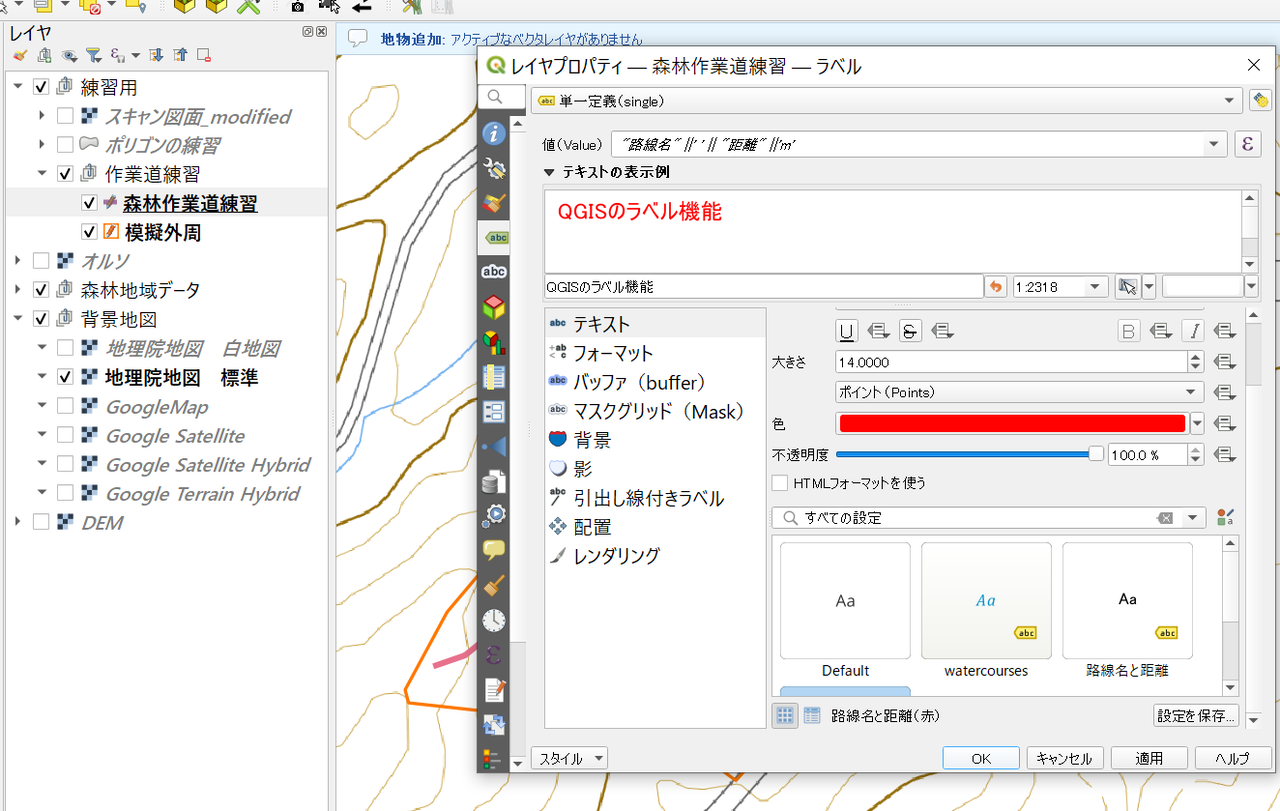
Task: Click the キャンセル button
Action: tap(1065, 758)
